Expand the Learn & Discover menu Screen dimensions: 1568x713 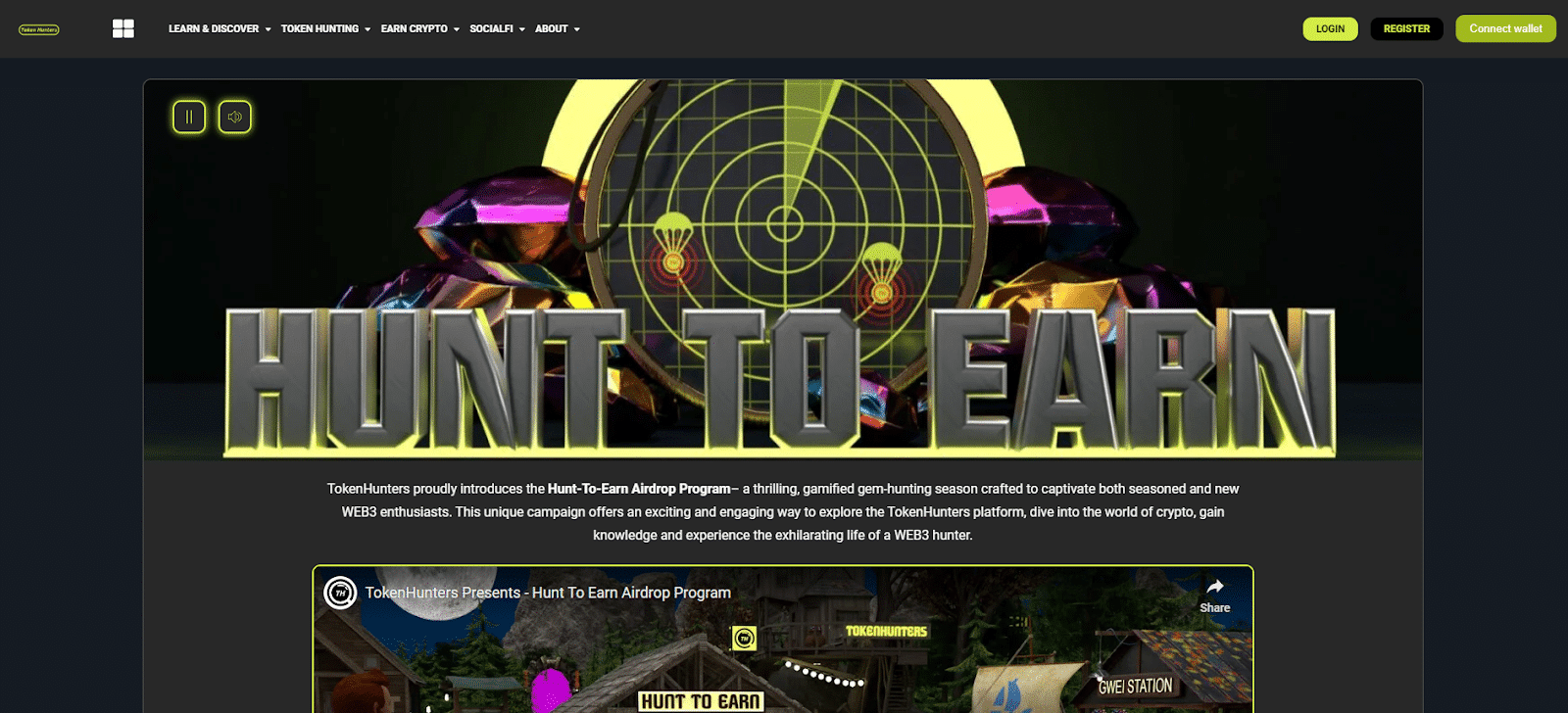tap(220, 29)
